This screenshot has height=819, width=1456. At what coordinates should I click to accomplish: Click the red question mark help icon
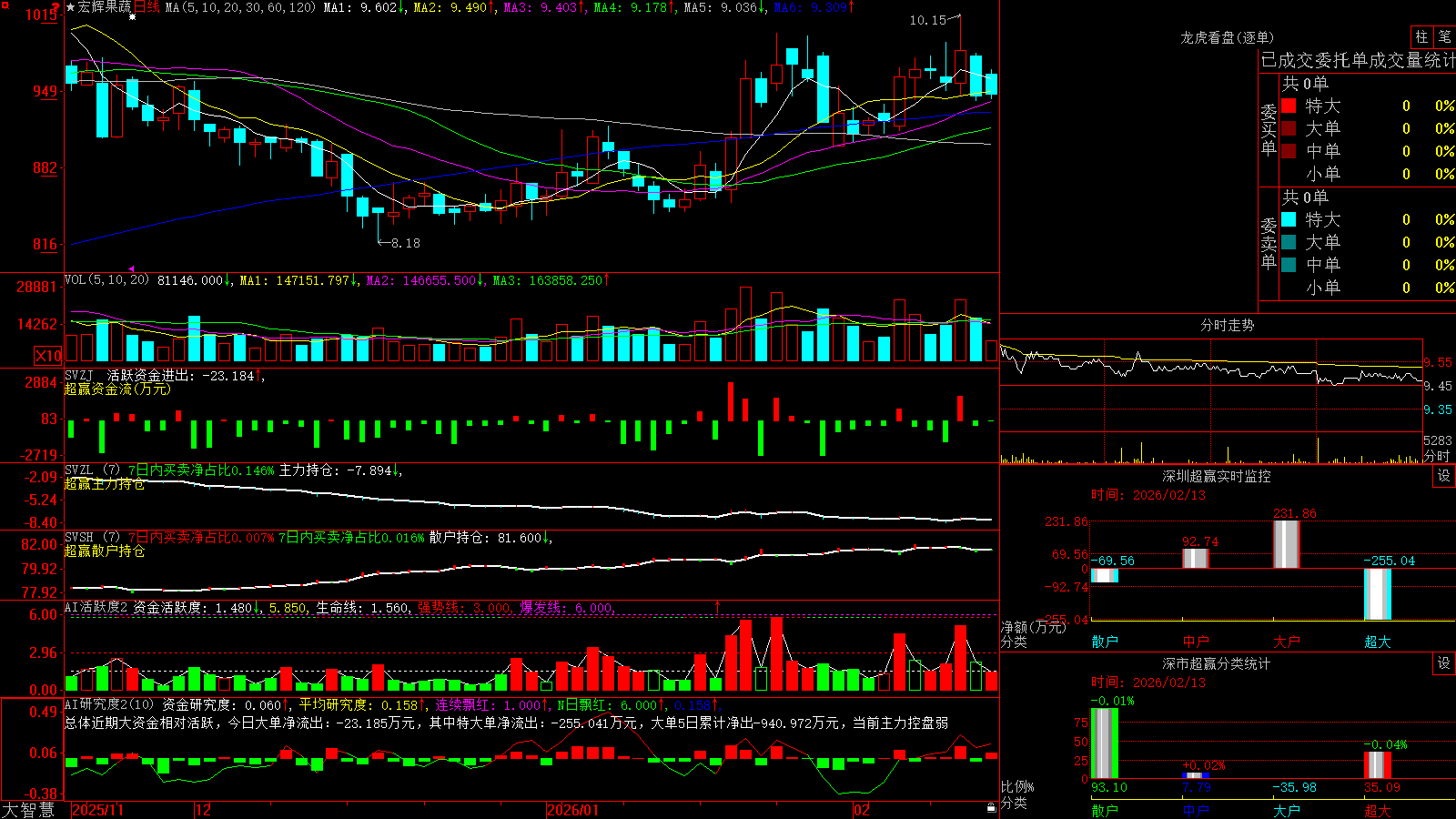click(56, 6)
